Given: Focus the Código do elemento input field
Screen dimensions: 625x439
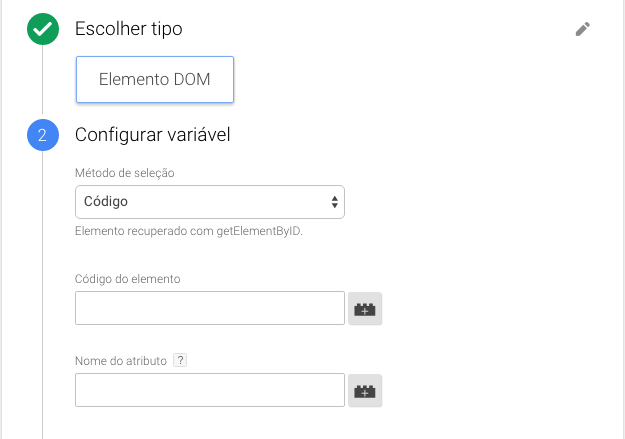Looking at the screenshot, I should coord(210,309).
